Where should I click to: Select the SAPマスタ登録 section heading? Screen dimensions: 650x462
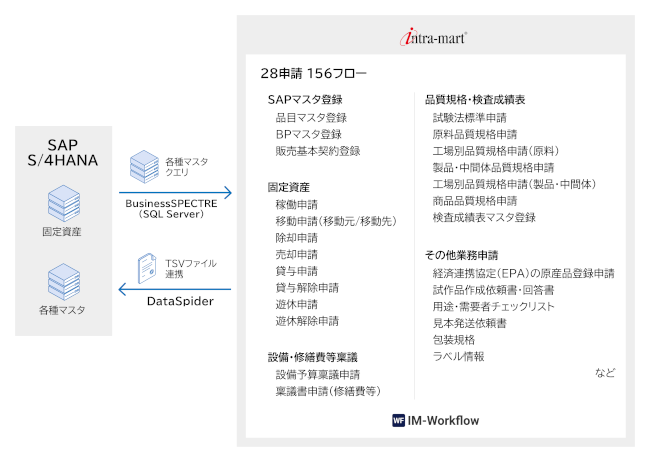305,100
